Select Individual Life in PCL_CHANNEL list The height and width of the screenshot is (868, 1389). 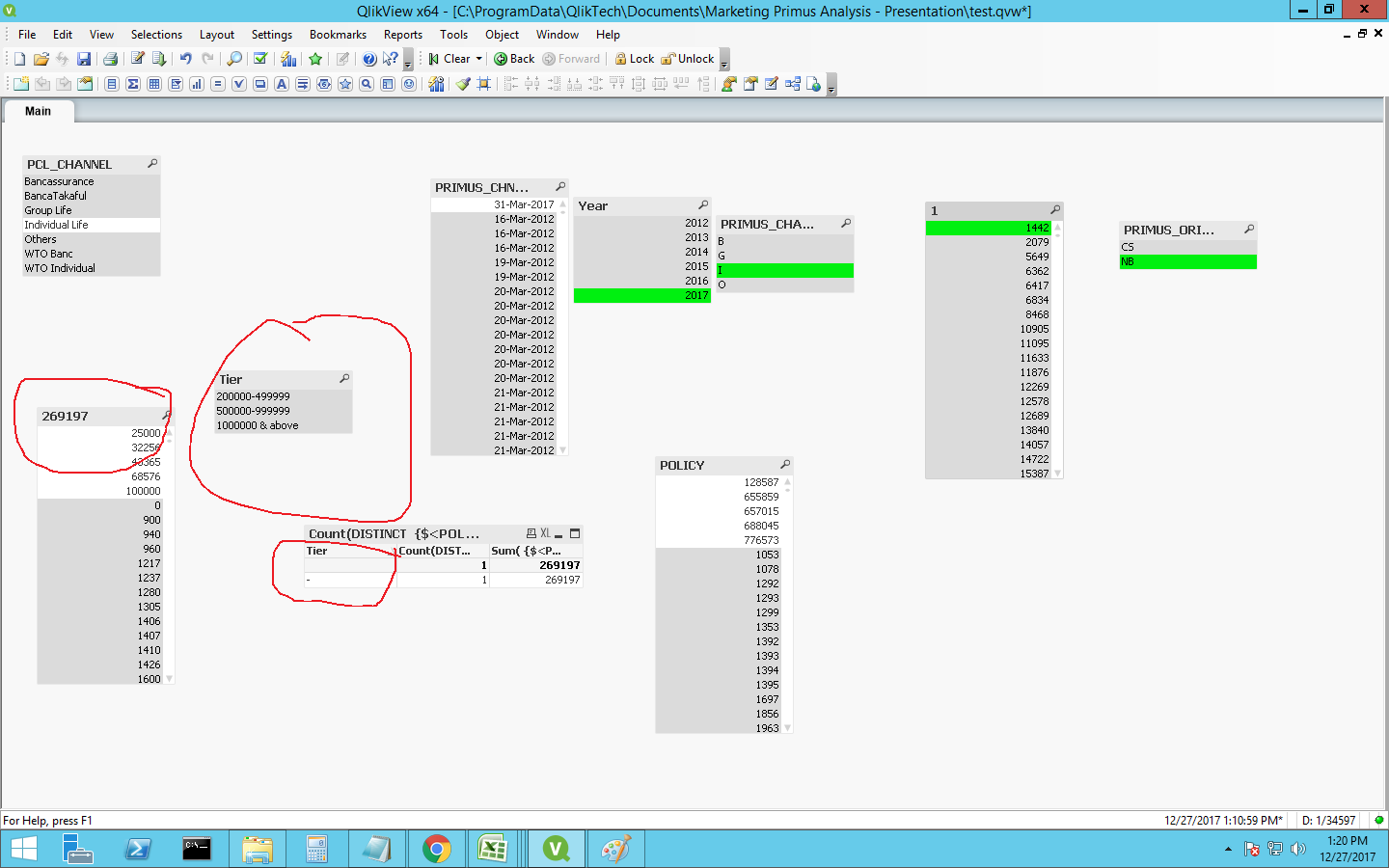click(x=92, y=225)
